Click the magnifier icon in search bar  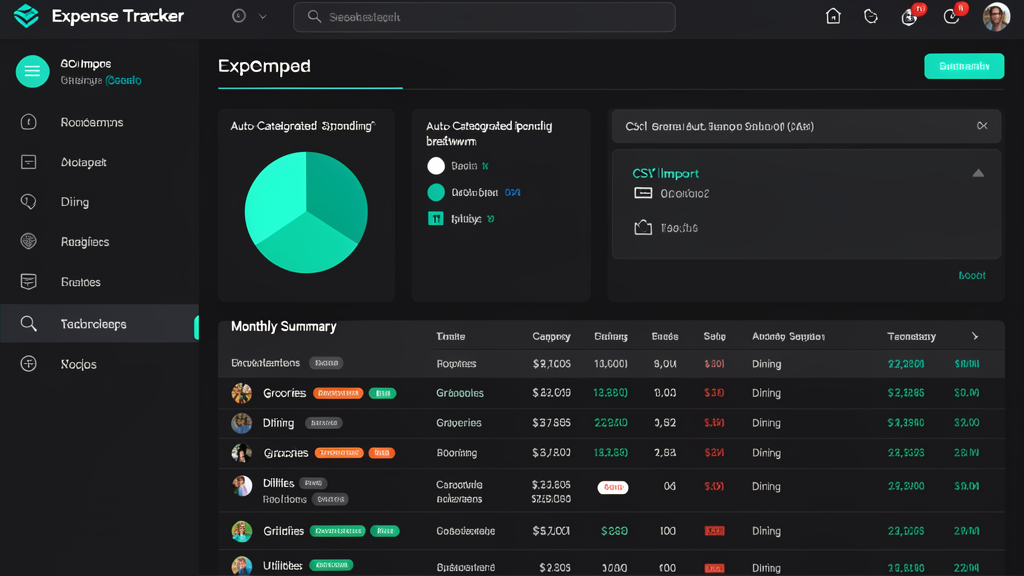[314, 17]
